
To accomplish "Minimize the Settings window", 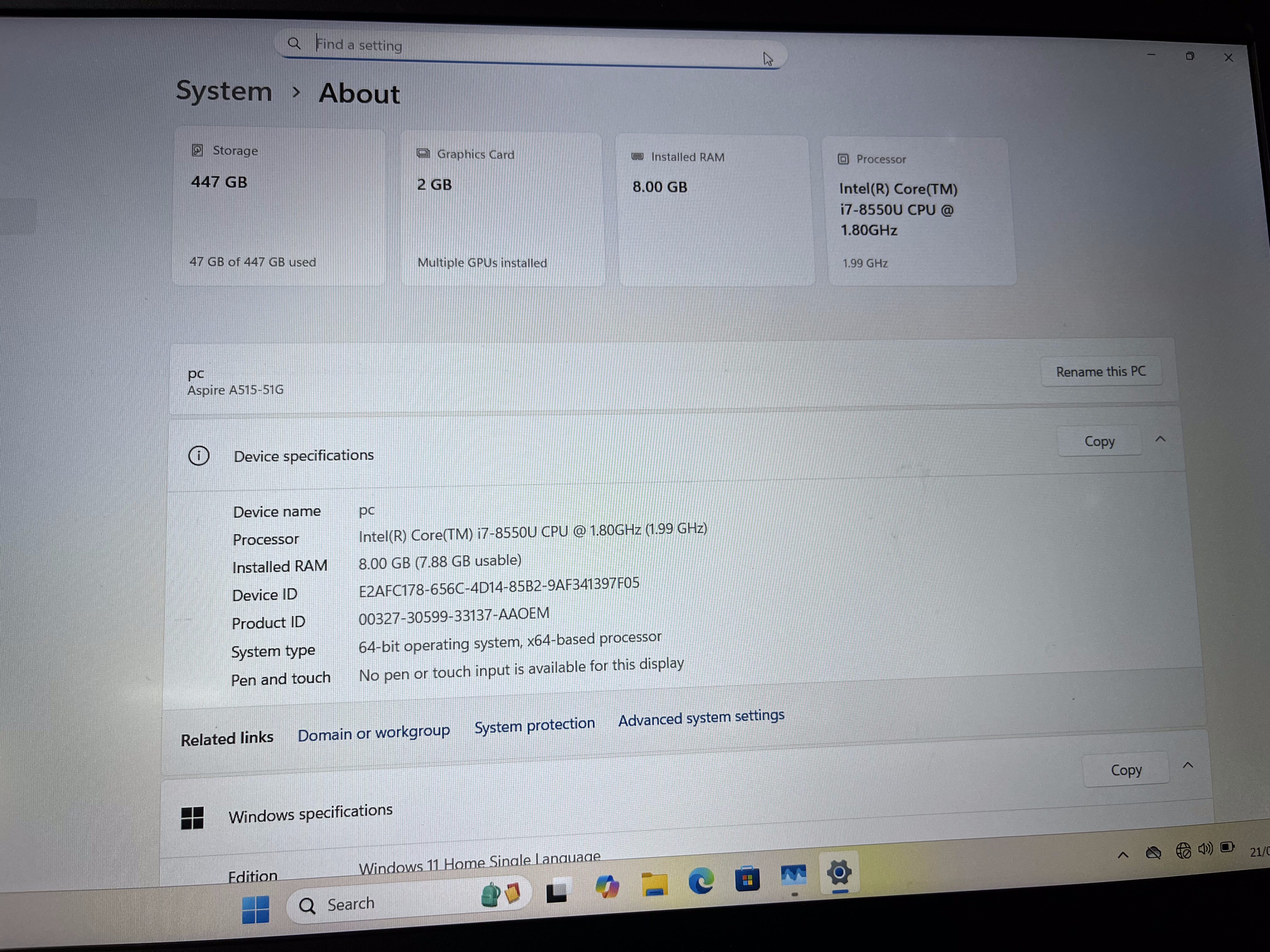I will click(1151, 55).
